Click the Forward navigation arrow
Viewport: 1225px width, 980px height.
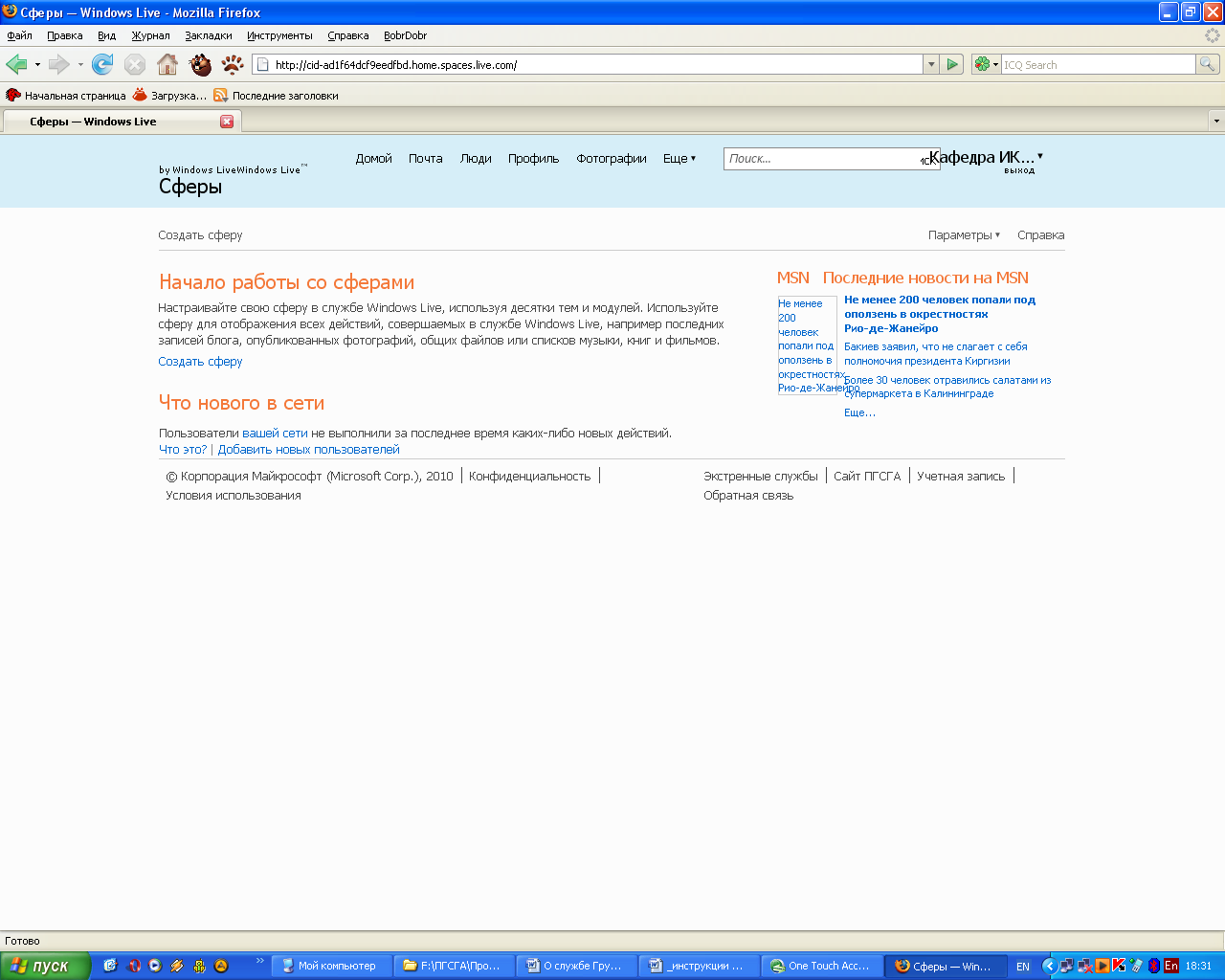(x=58, y=64)
